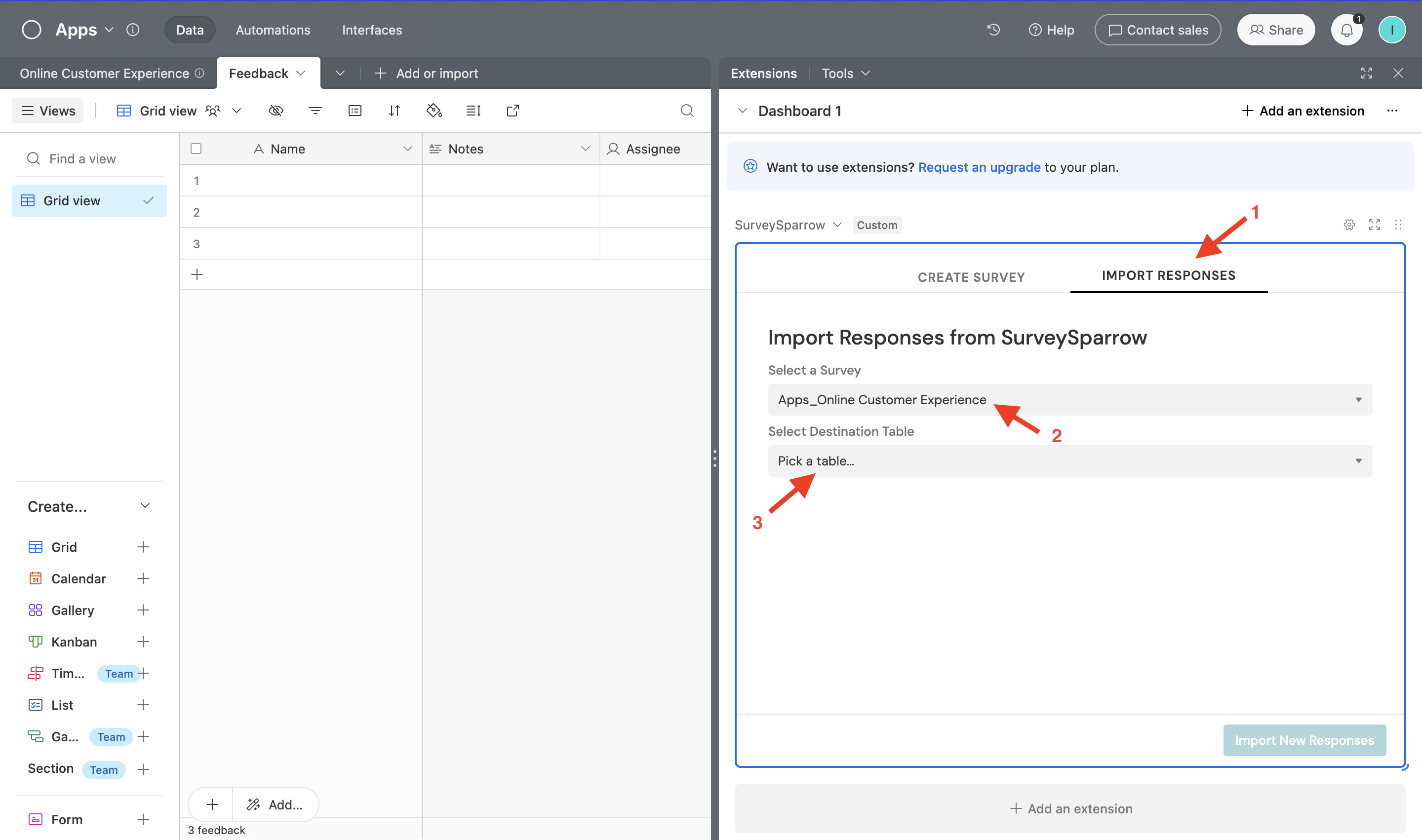Click the Request an upgrade link
This screenshot has width=1422, height=840.
tap(979, 167)
